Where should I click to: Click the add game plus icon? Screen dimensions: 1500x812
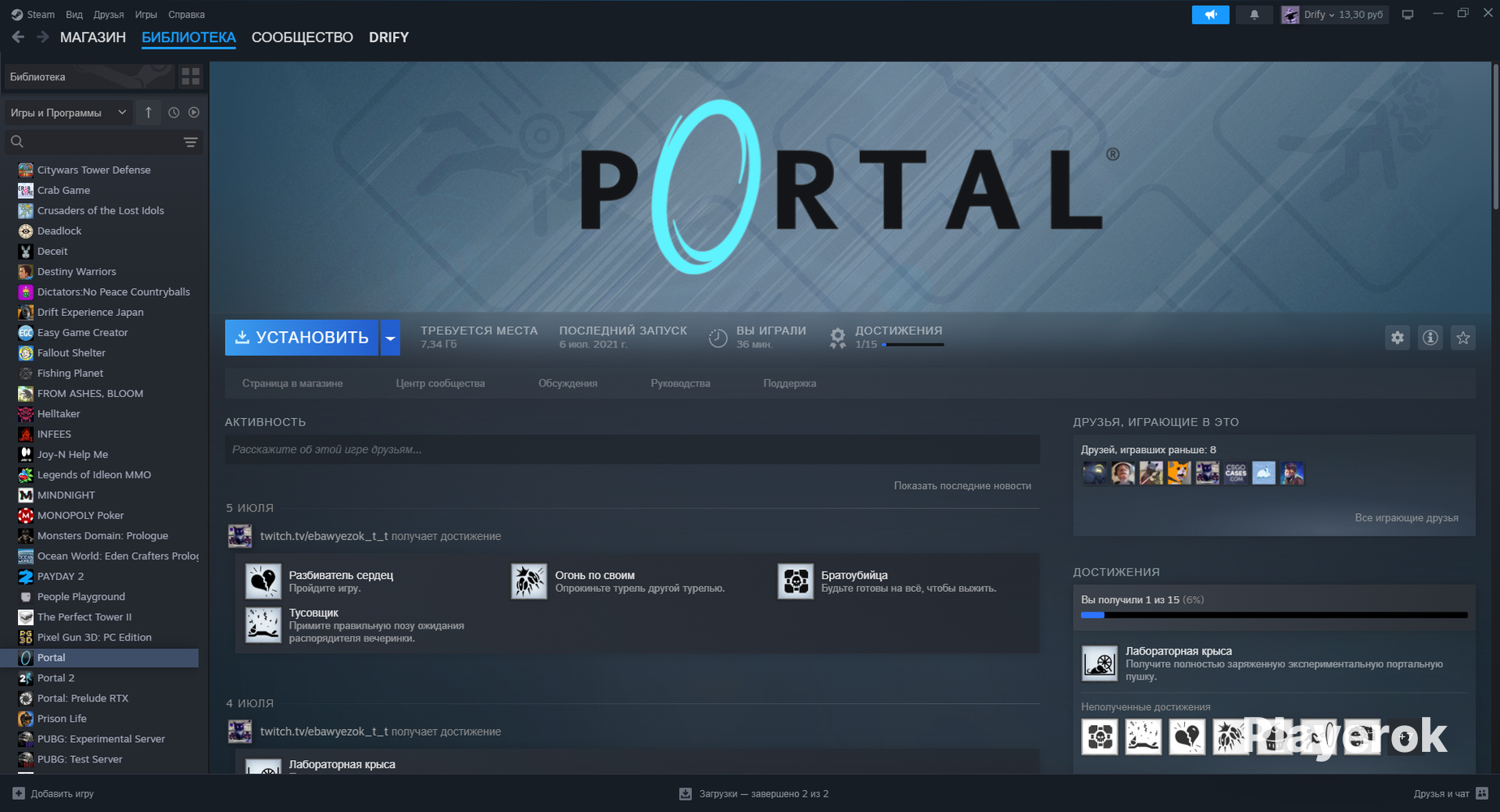tap(19, 793)
